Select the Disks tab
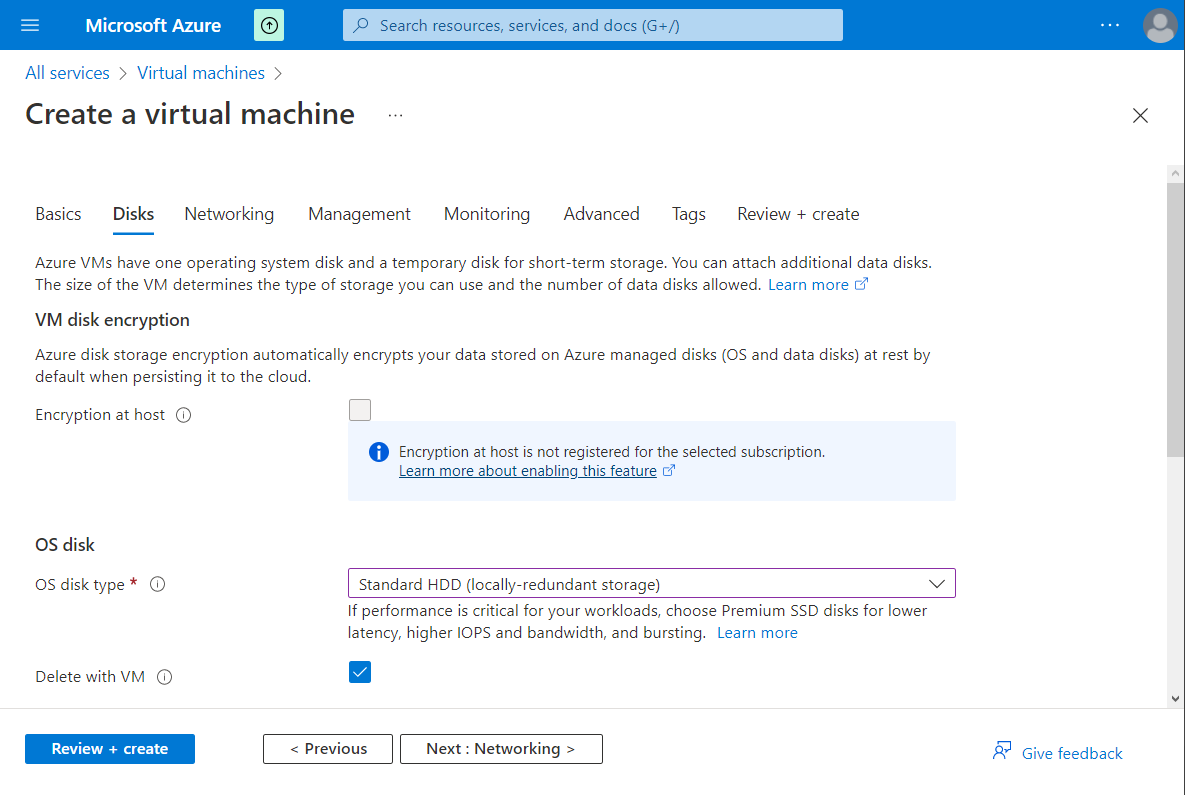 point(133,214)
